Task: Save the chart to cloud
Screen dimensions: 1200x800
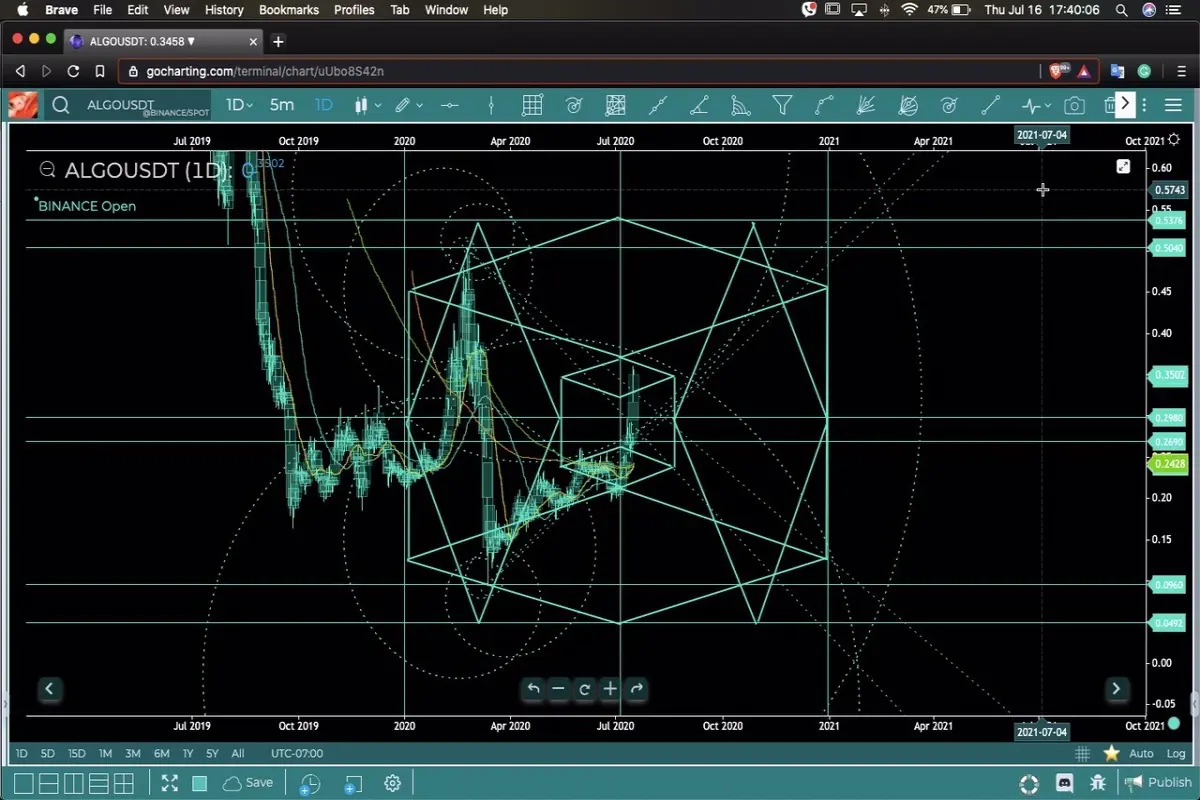Action: [248, 783]
